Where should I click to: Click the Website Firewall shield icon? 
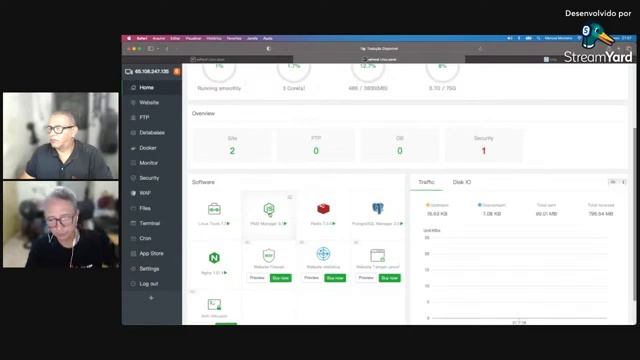pos(269,256)
